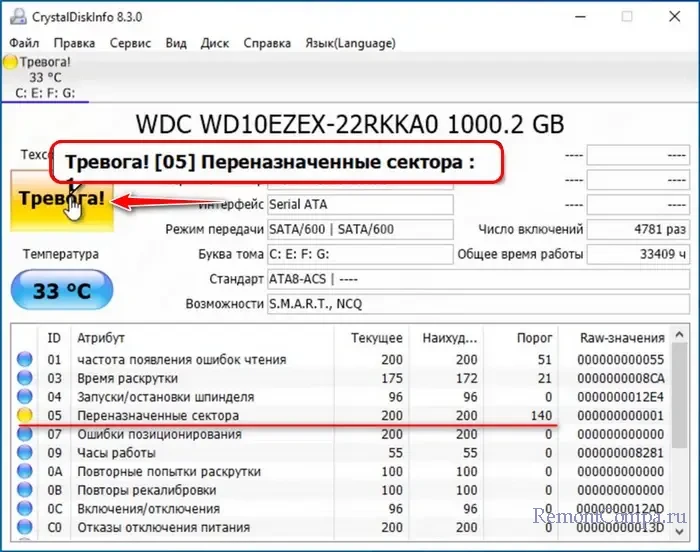
Task: Click the Raw-значения column header
Action: (622, 338)
